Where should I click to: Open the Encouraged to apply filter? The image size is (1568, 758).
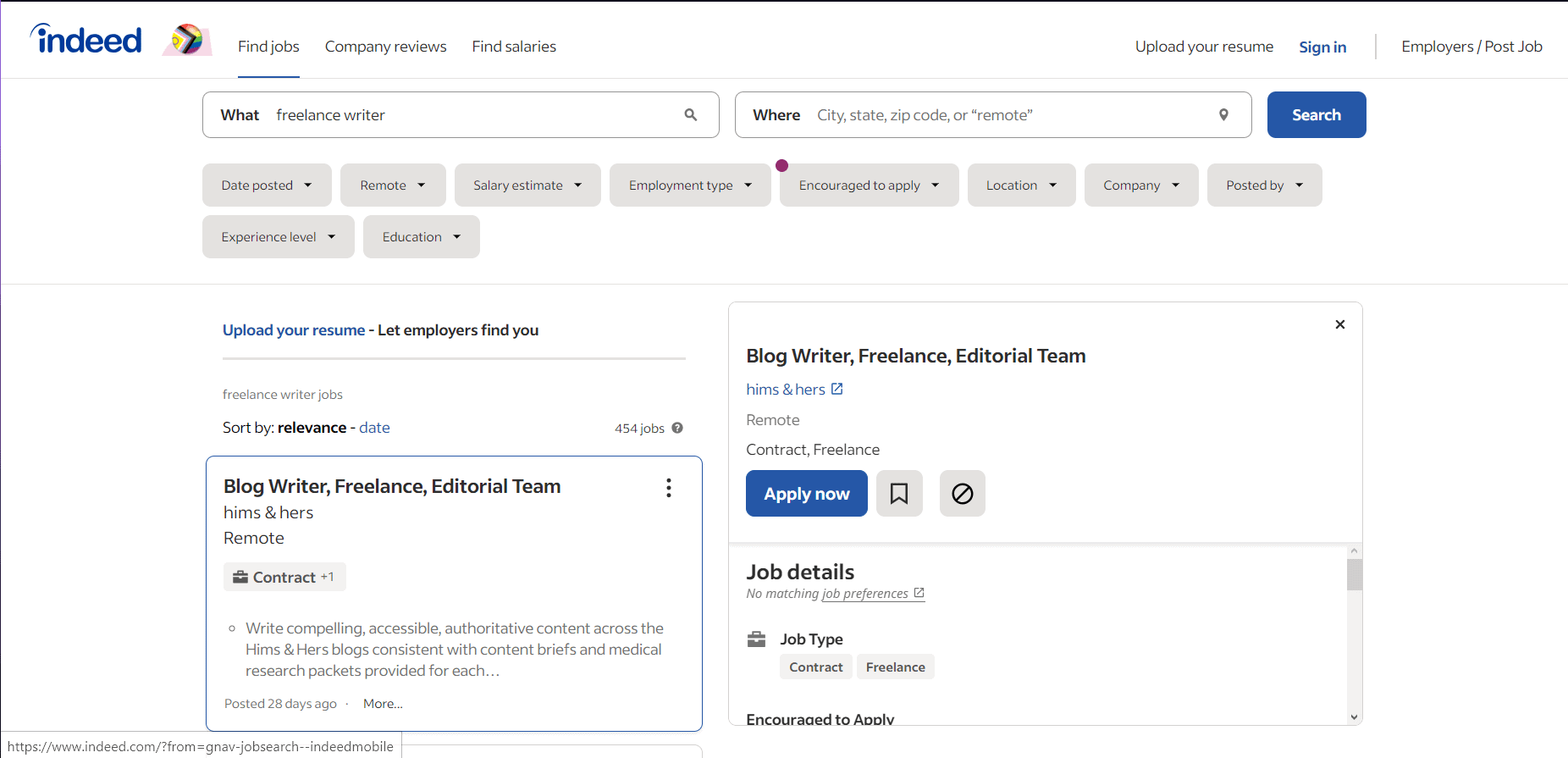point(869,185)
